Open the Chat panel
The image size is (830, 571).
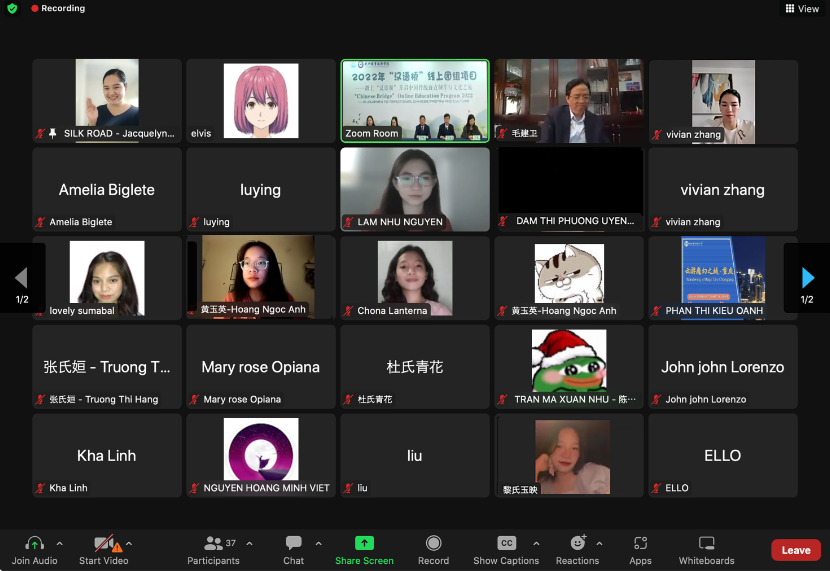coord(293,544)
